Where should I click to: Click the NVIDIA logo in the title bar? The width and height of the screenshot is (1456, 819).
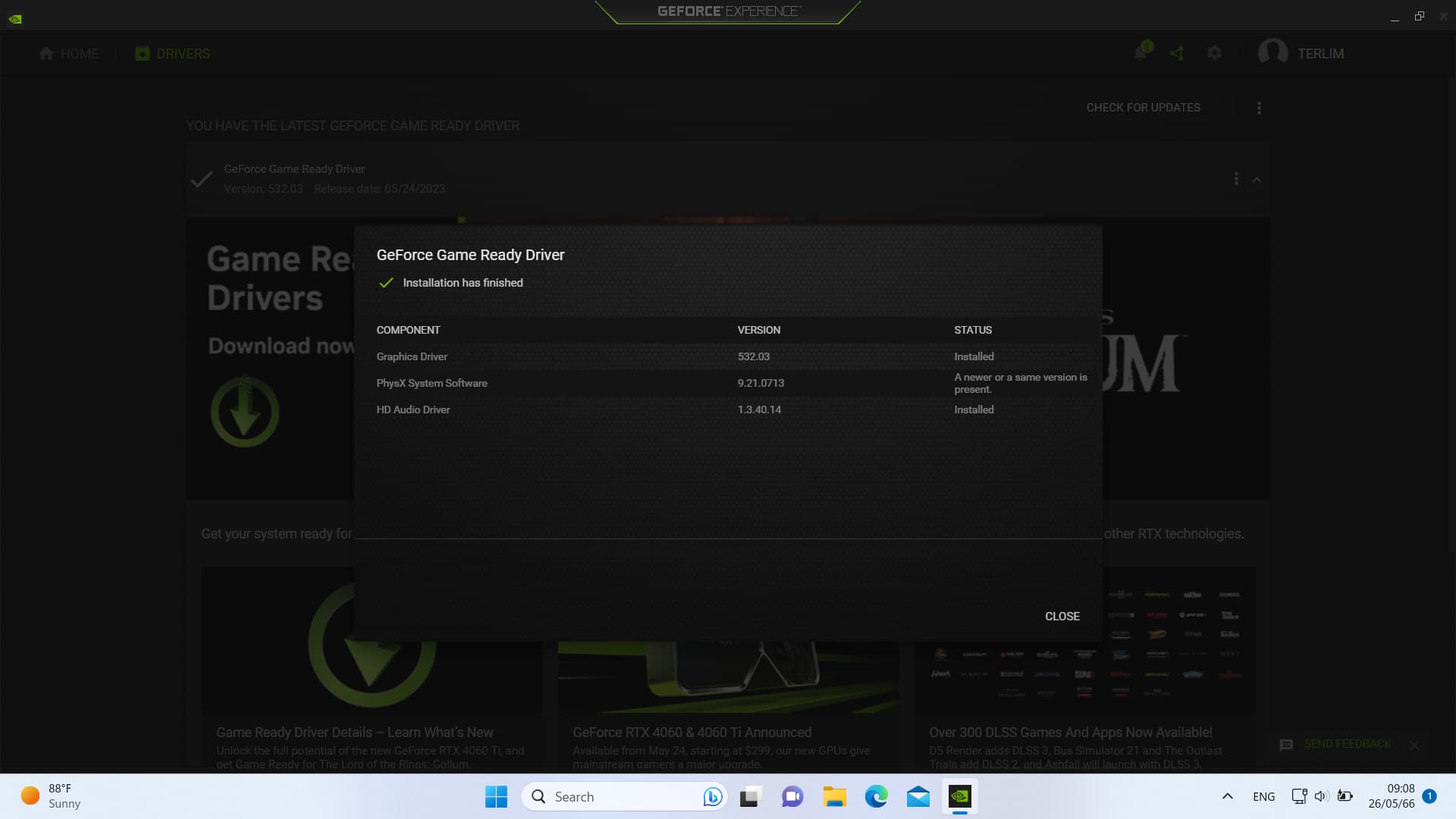[x=15, y=18]
